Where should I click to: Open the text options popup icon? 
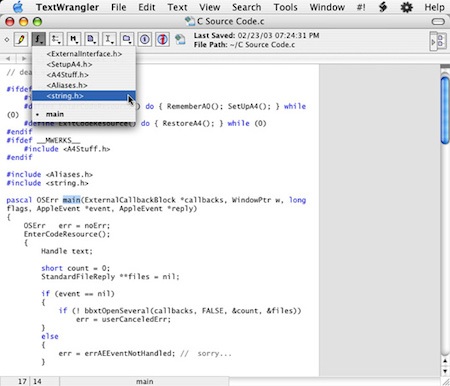[56, 39]
